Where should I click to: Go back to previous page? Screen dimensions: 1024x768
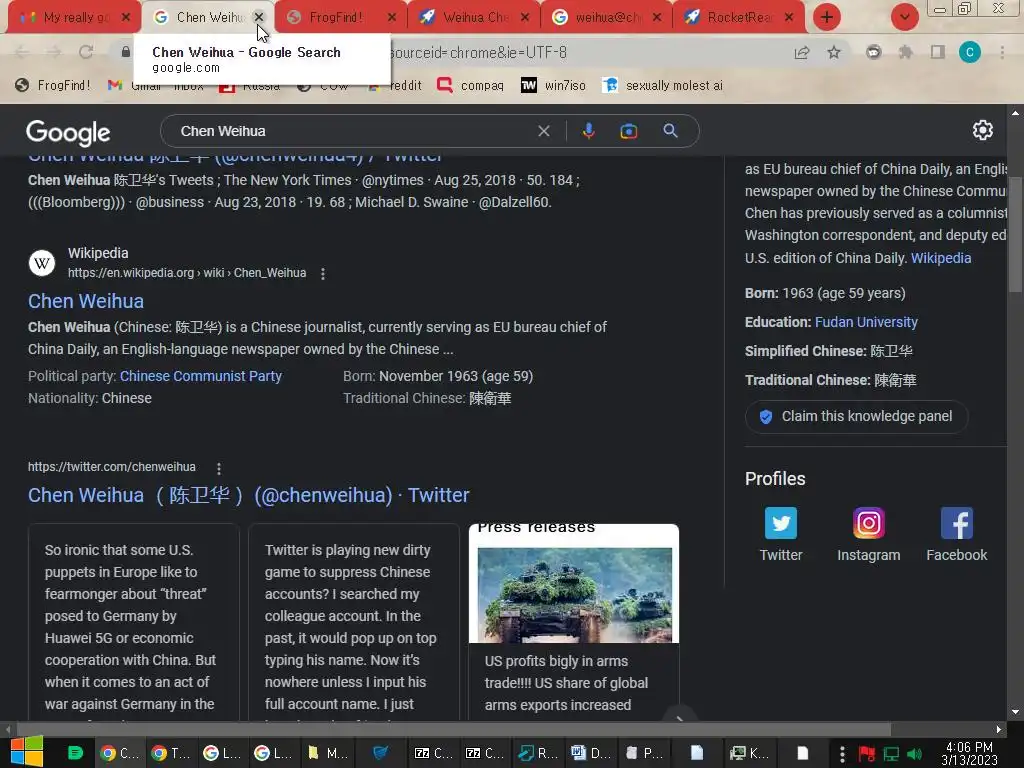click(22, 52)
